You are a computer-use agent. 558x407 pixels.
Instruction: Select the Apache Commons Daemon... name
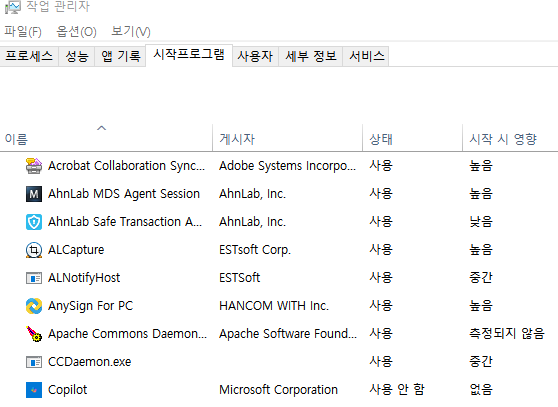(x=127, y=334)
